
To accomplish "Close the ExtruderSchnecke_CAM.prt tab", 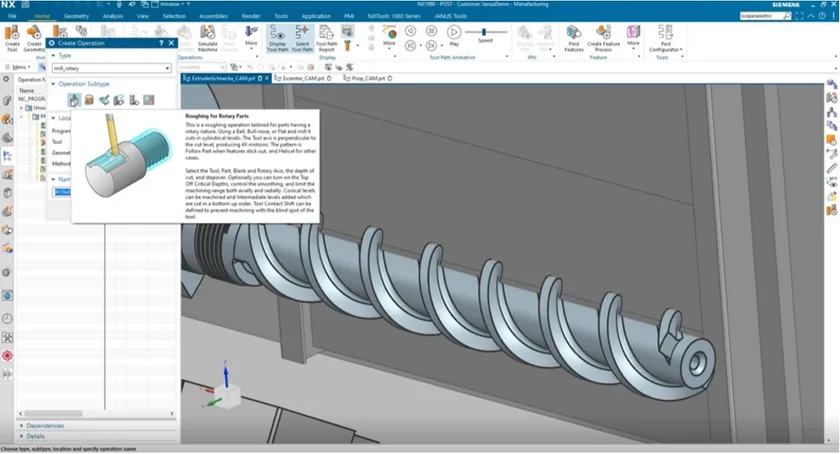I will pos(267,78).
